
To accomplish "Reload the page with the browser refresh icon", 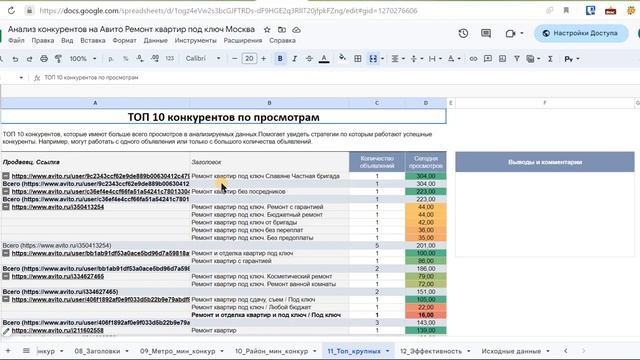I will [11, 11].
